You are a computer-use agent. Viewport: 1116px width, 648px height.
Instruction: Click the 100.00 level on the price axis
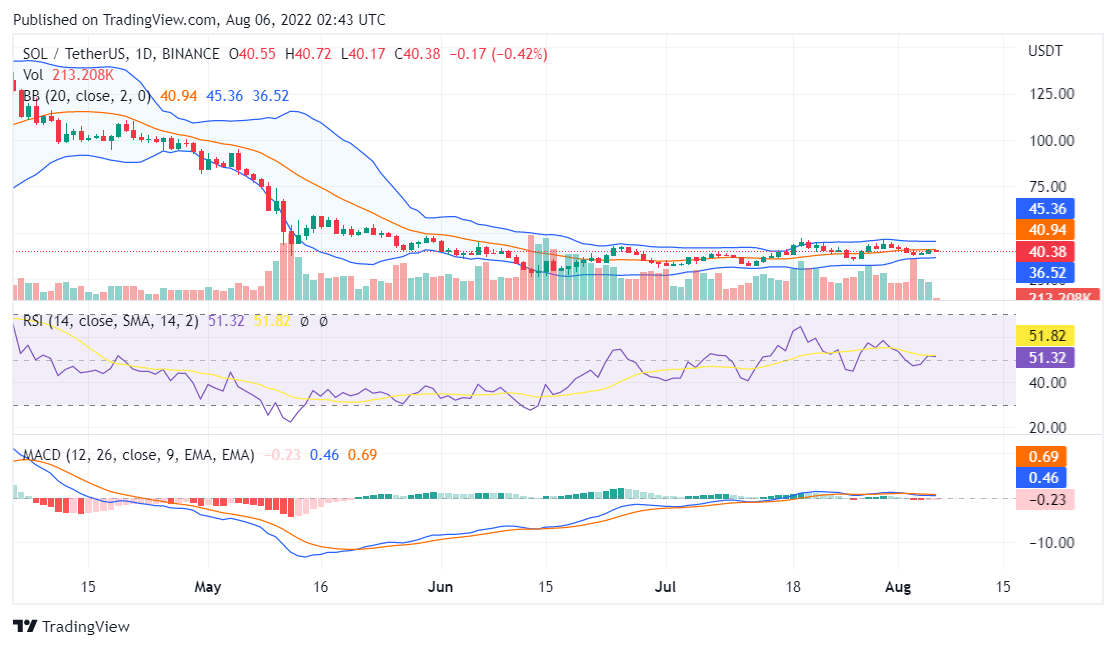1051,141
